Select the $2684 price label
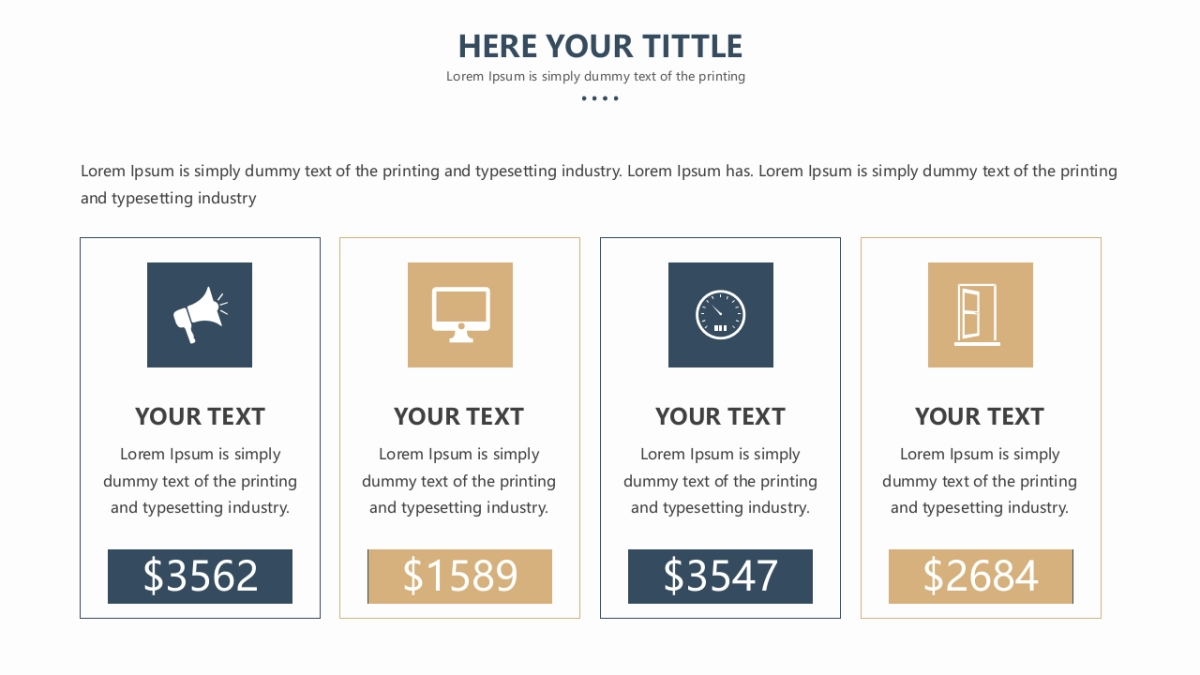 [x=980, y=576]
